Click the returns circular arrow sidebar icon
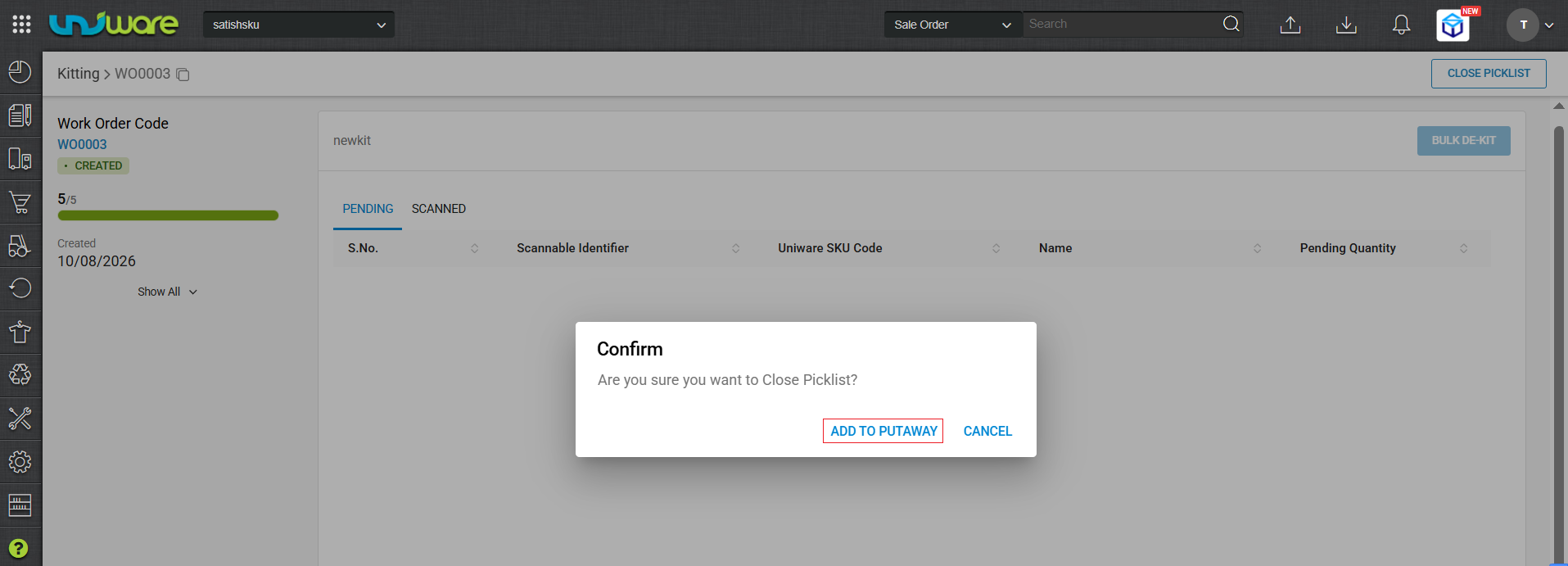 pos(20,288)
